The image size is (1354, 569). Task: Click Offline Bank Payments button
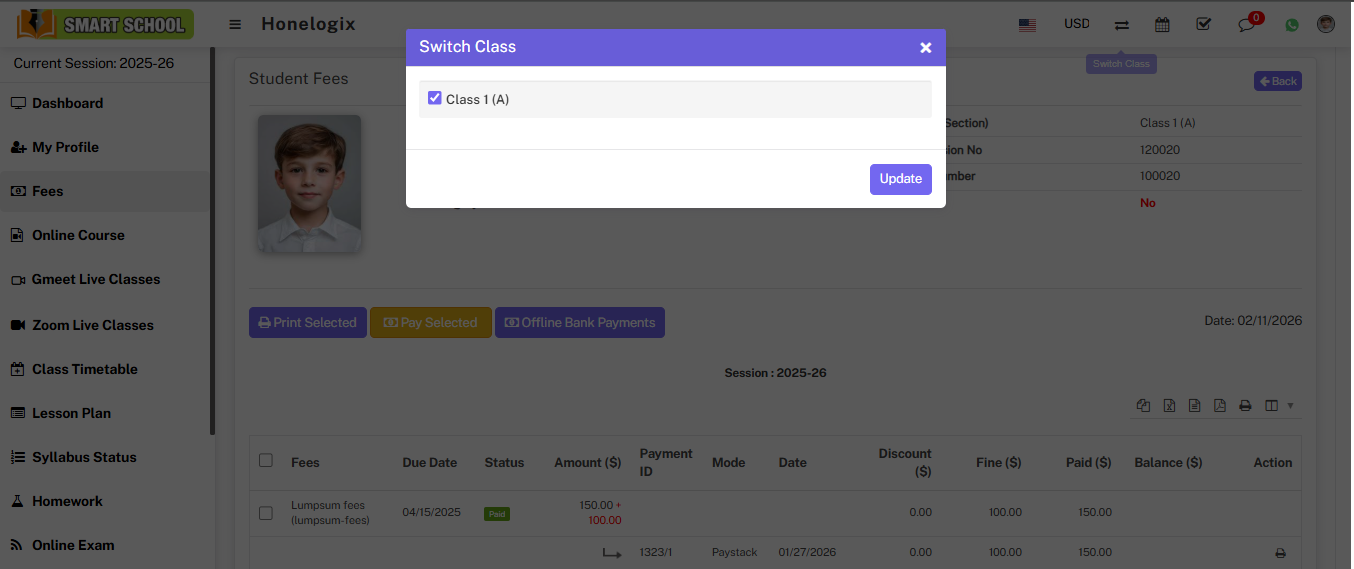pyautogui.click(x=580, y=322)
